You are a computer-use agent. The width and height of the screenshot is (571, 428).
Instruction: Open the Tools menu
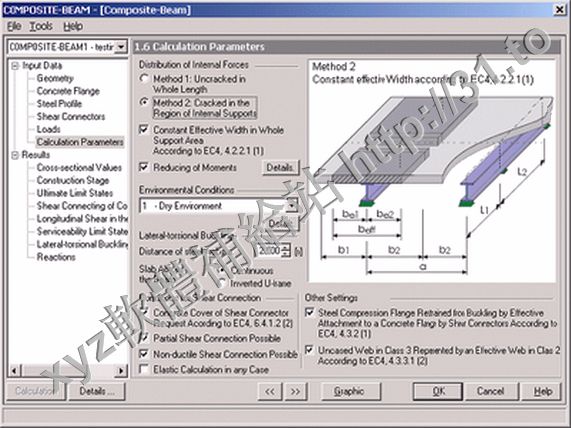point(41,26)
